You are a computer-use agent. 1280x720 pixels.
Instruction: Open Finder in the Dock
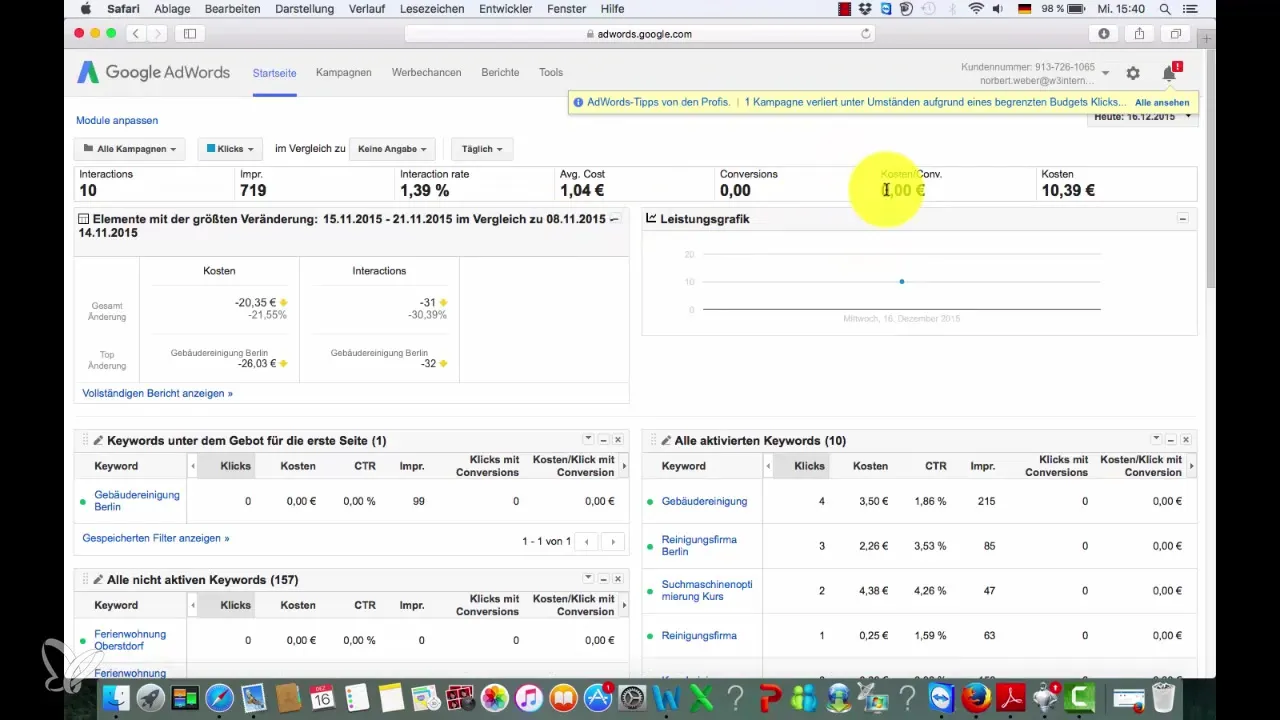coord(117,697)
